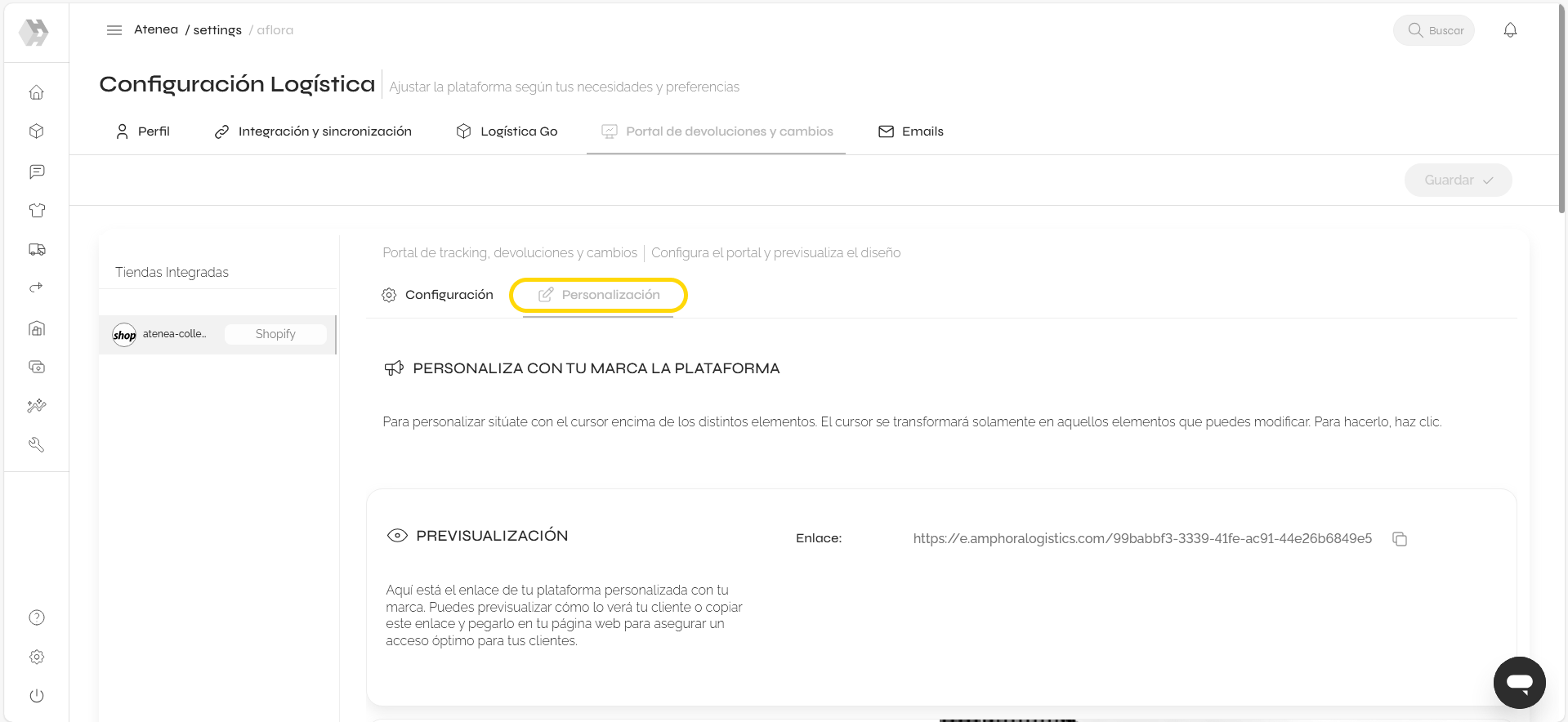Open the Guardar dropdown button
The height and width of the screenshot is (722, 1568).
click(x=1458, y=180)
